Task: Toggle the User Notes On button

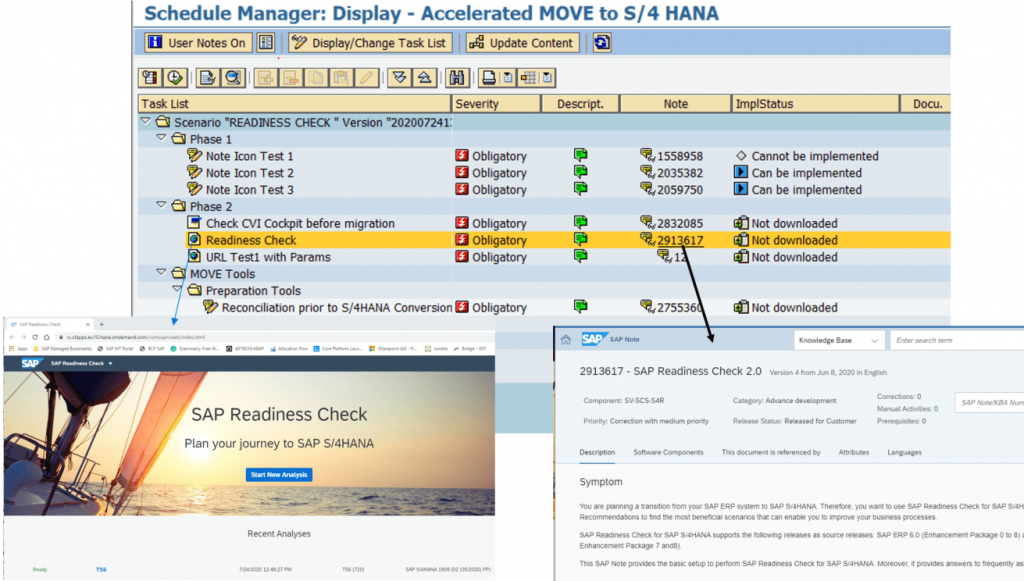Action: click(x=198, y=42)
